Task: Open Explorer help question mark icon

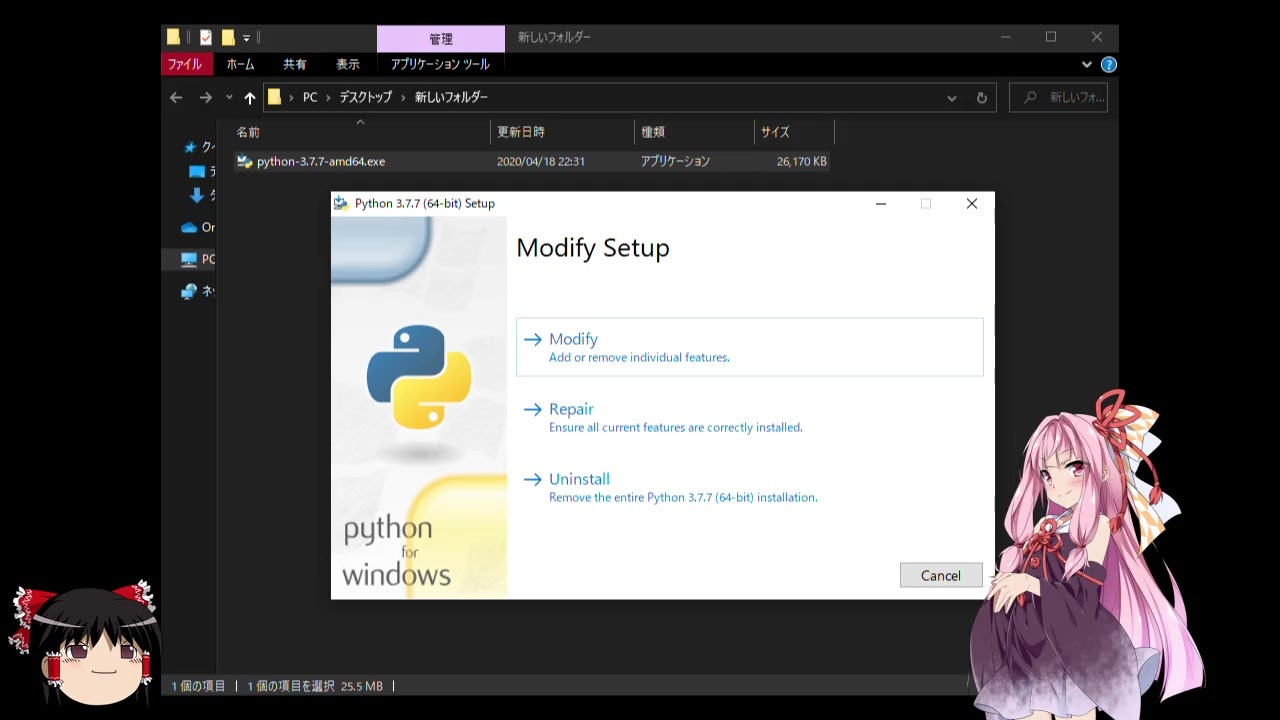Action: pos(1109,64)
